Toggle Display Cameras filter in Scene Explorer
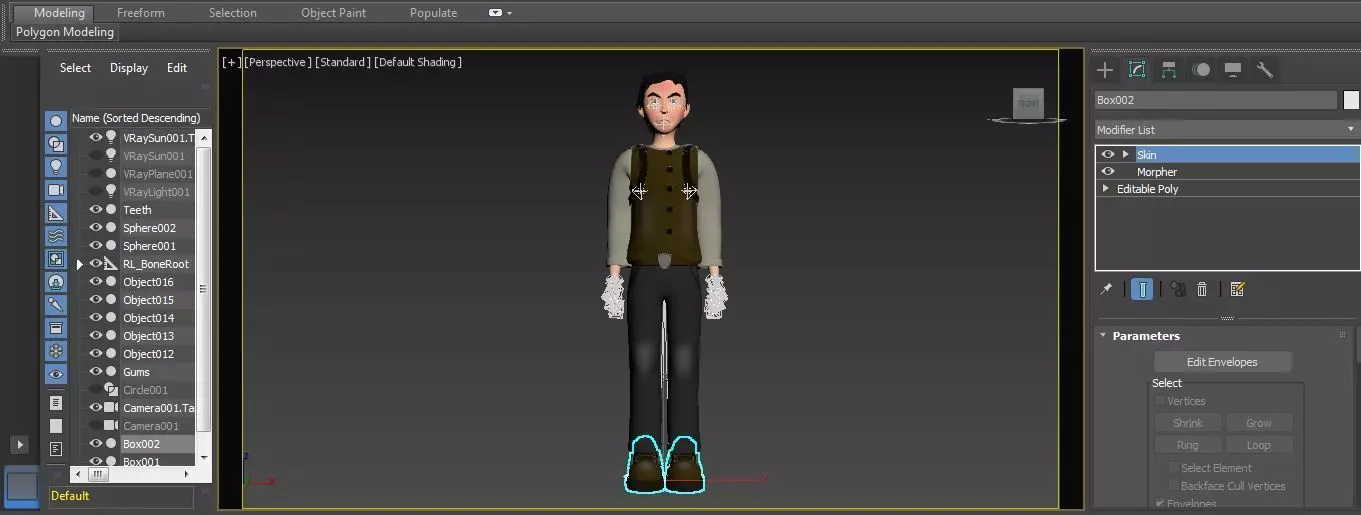Viewport: 1361px width, 515px height. tap(56, 189)
